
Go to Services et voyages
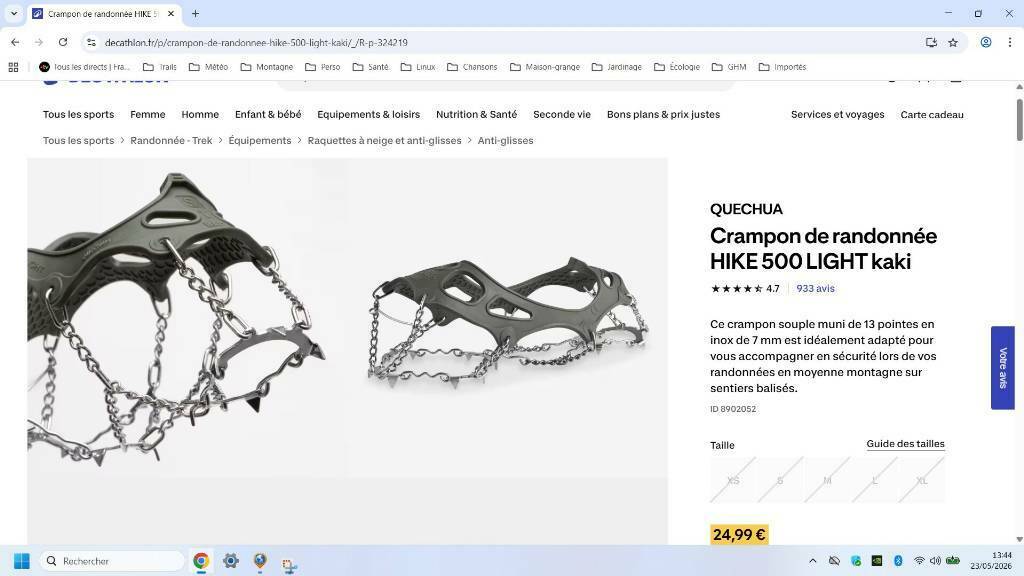point(837,114)
